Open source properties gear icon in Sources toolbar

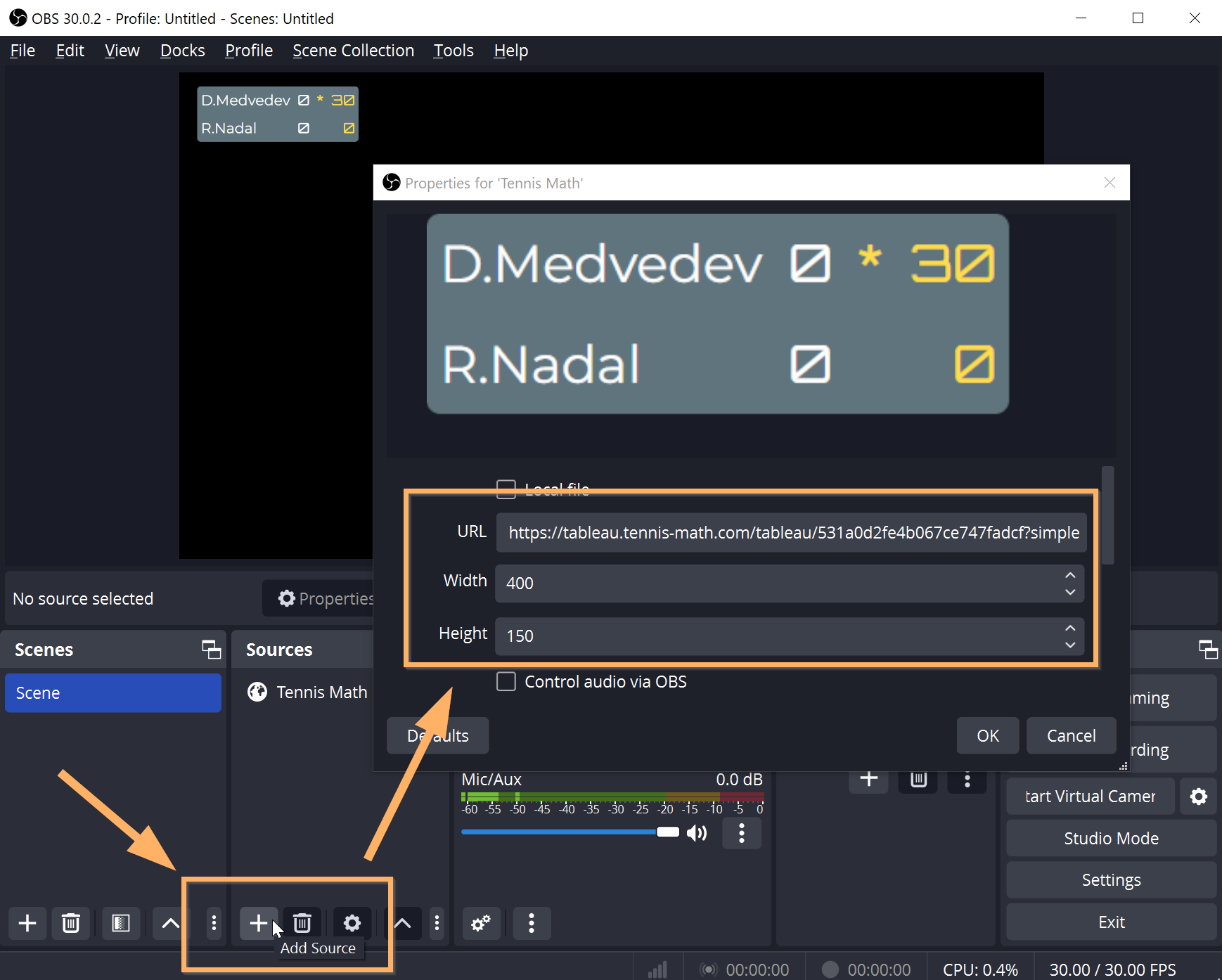click(352, 922)
